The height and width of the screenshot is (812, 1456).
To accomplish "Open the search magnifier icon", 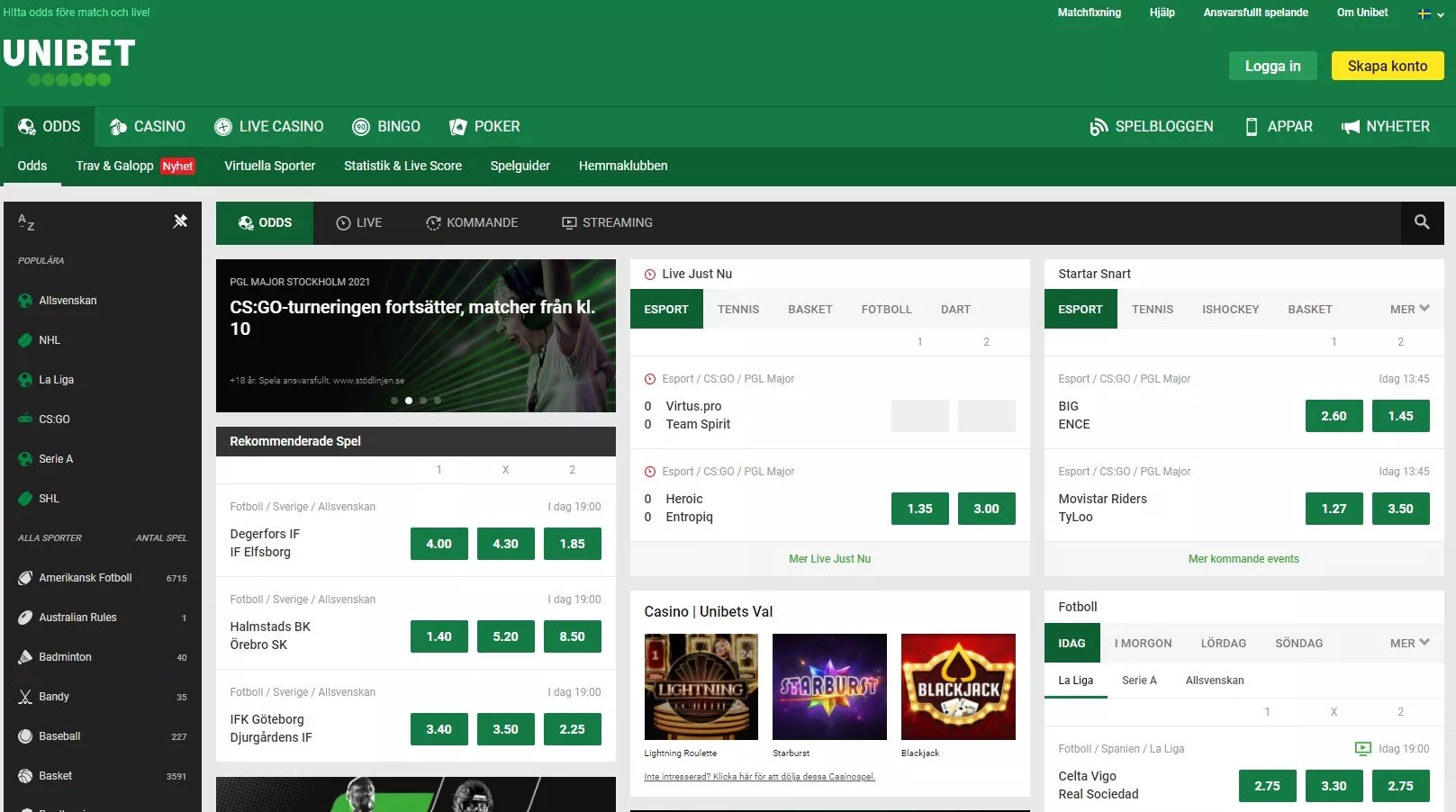I will [1422, 222].
